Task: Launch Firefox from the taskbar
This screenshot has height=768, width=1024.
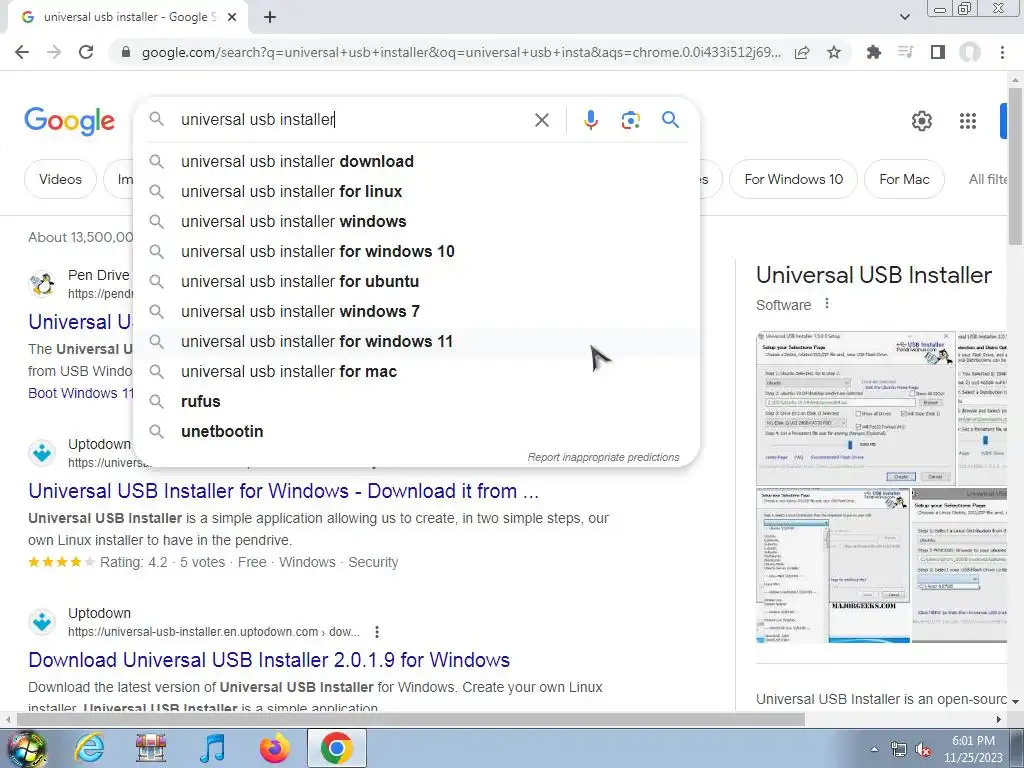Action: click(x=274, y=748)
